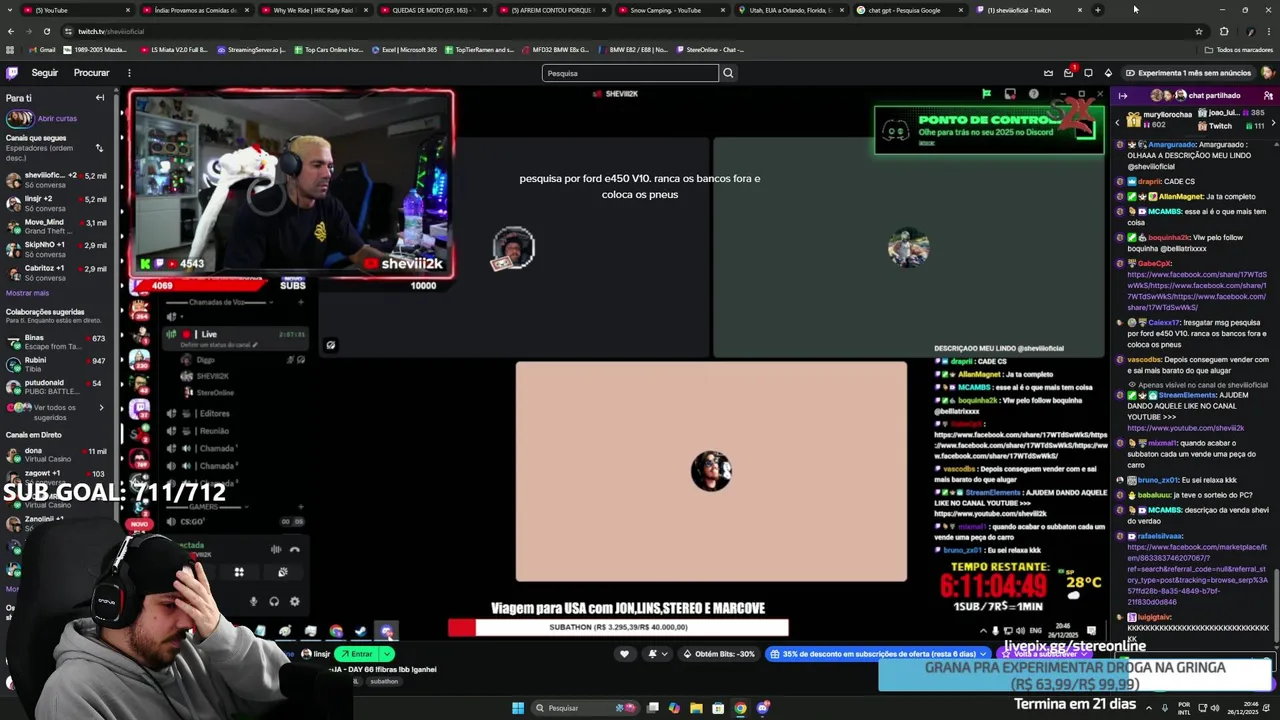Image resolution: width=1280 pixels, height=720 pixels.
Task: Open Todos os marcadores bookmarks folder
Action: (x=1240, y=49)
